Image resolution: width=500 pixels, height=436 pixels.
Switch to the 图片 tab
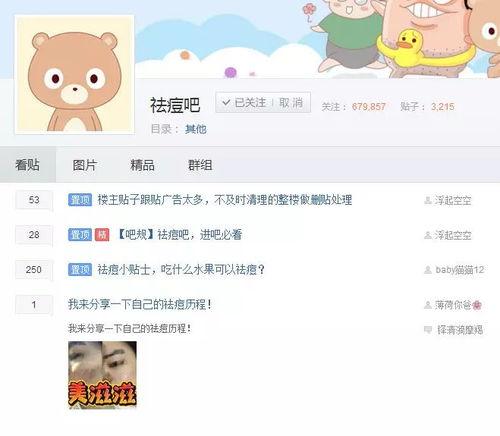pos(85,165)
